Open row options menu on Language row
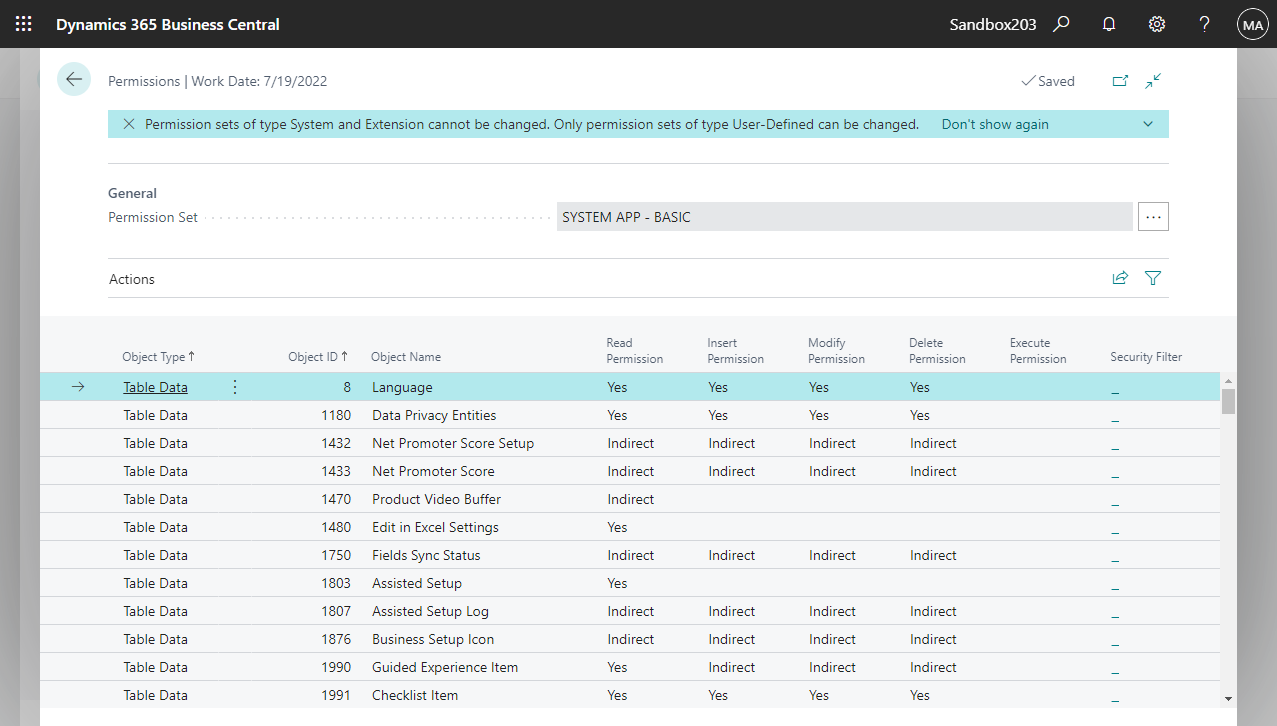This screenshot has height=726, width=1277. 234,386
